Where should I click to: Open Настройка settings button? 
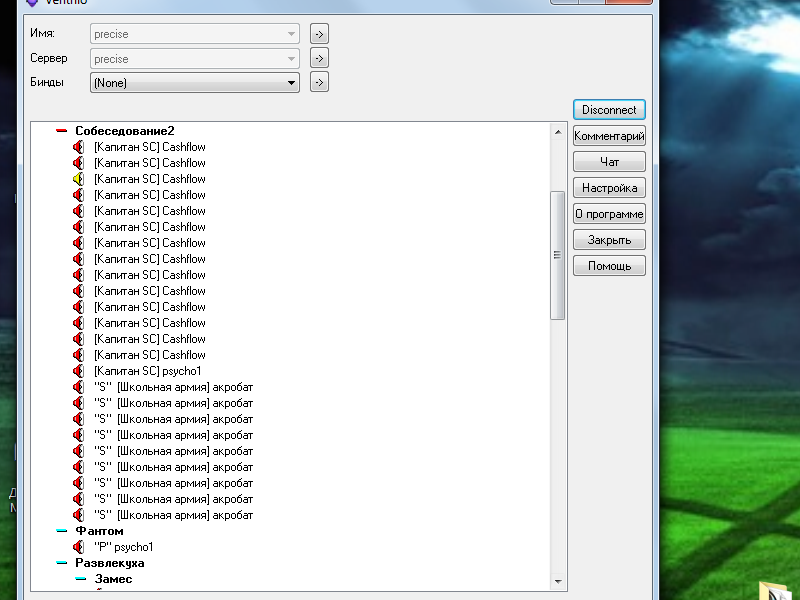(x=609, y=188)
